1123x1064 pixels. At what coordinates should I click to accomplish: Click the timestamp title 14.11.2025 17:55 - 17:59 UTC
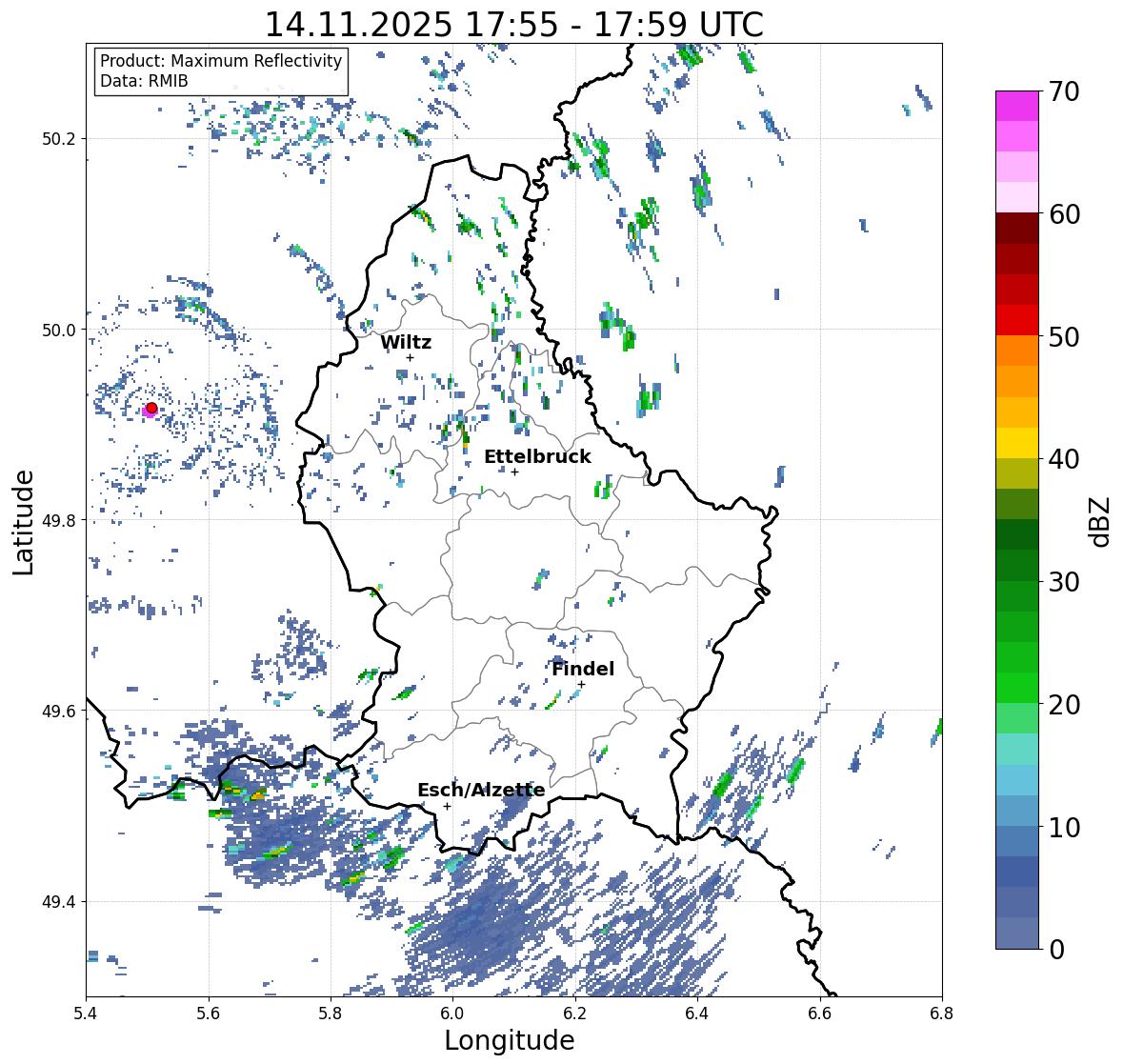click(514, 25)
